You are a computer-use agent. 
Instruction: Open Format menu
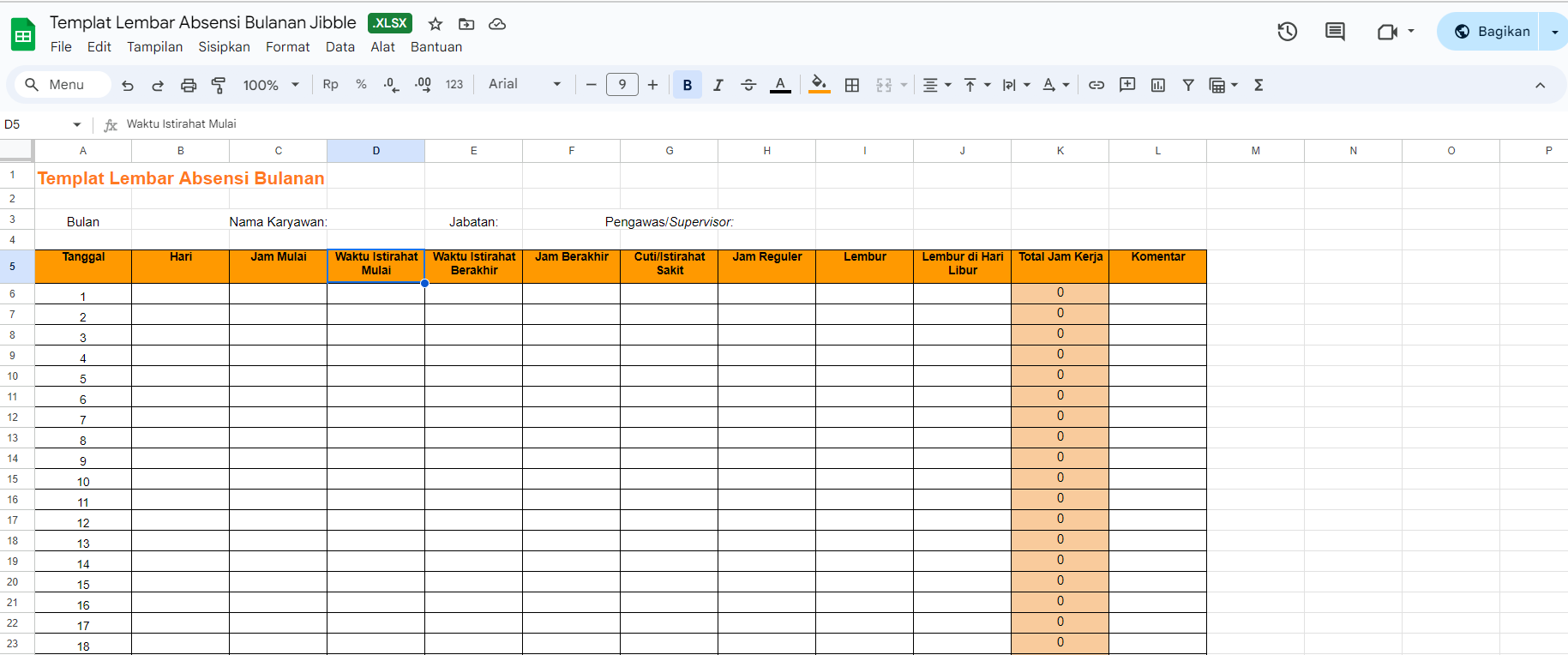(288, 47)
